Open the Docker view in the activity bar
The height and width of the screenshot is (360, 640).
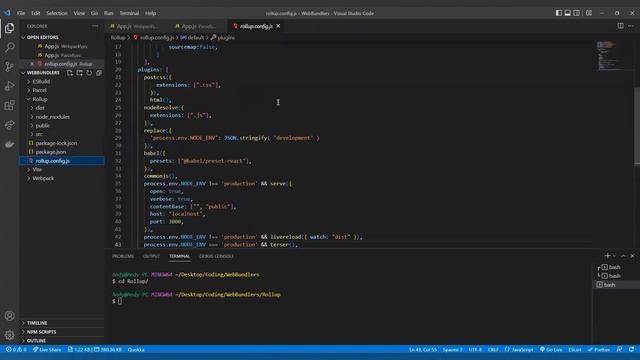coord(9,144)
